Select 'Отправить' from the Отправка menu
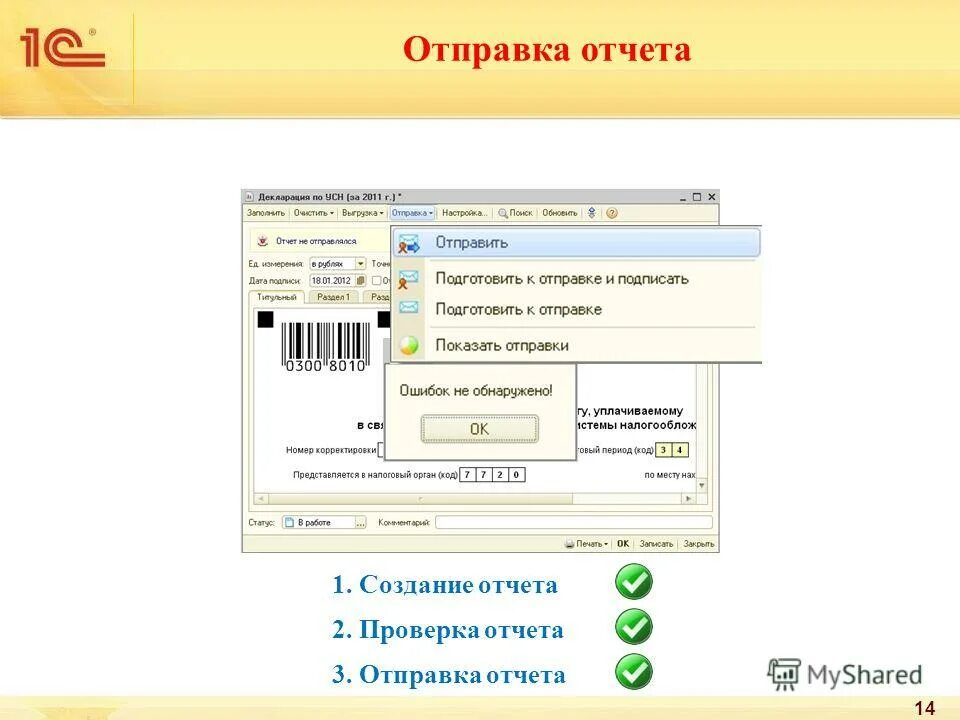This screenshot has width=960, height=720. tap(471, 242)
